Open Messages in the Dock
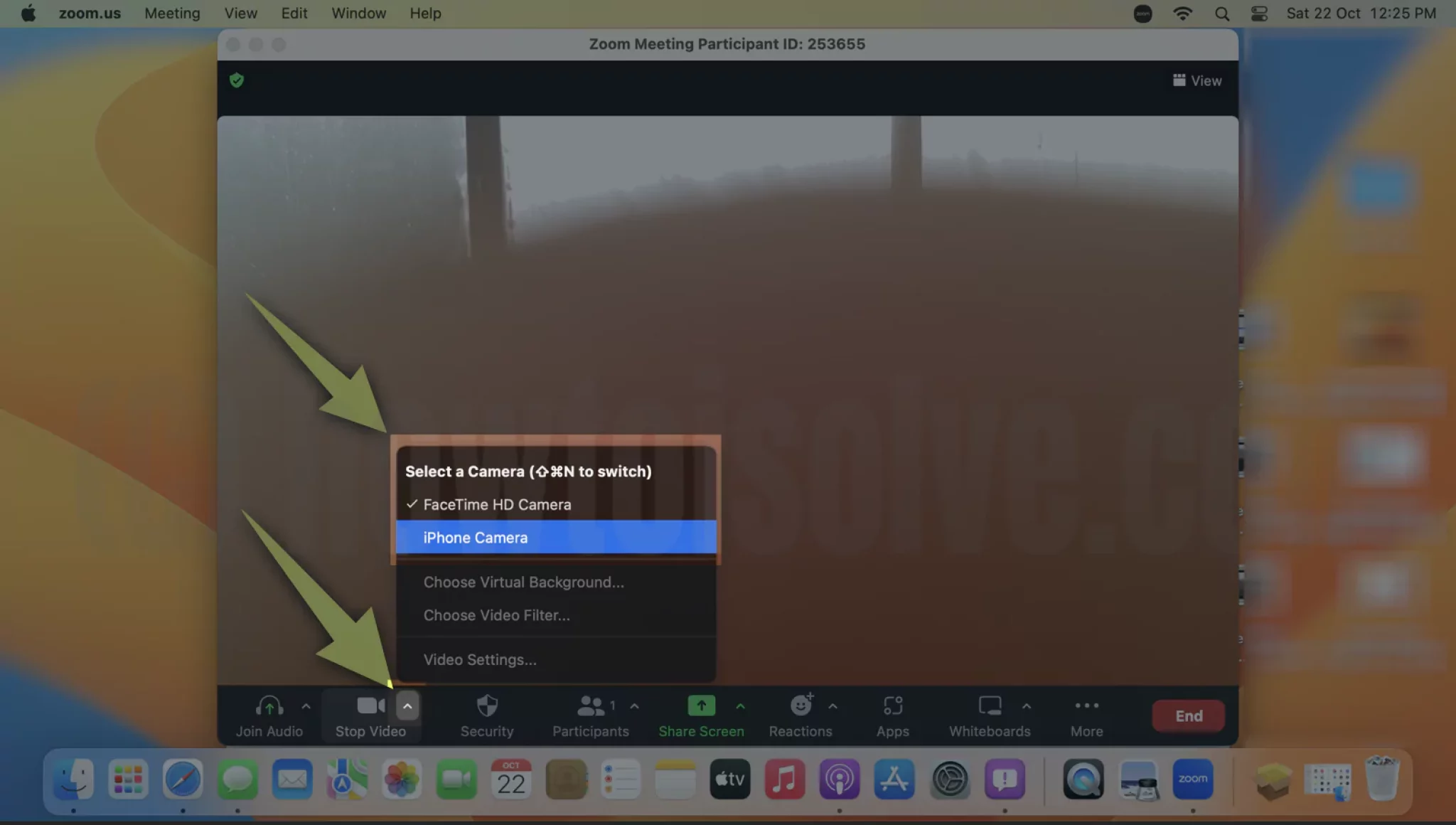 click(x=237, y=779)
